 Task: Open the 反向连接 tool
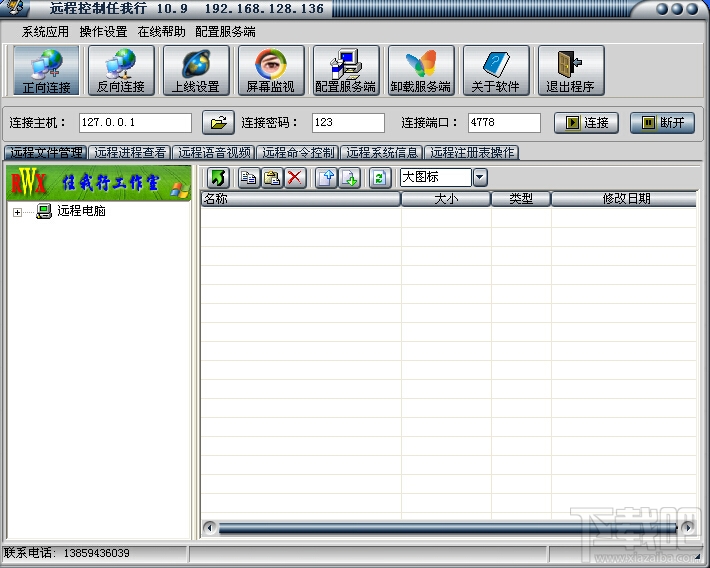[121, 70]
